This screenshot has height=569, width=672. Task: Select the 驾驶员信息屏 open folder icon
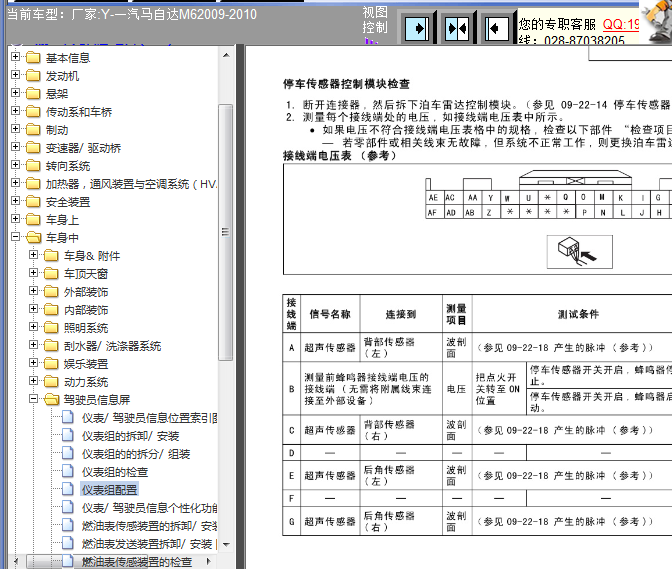coord(51,399)
